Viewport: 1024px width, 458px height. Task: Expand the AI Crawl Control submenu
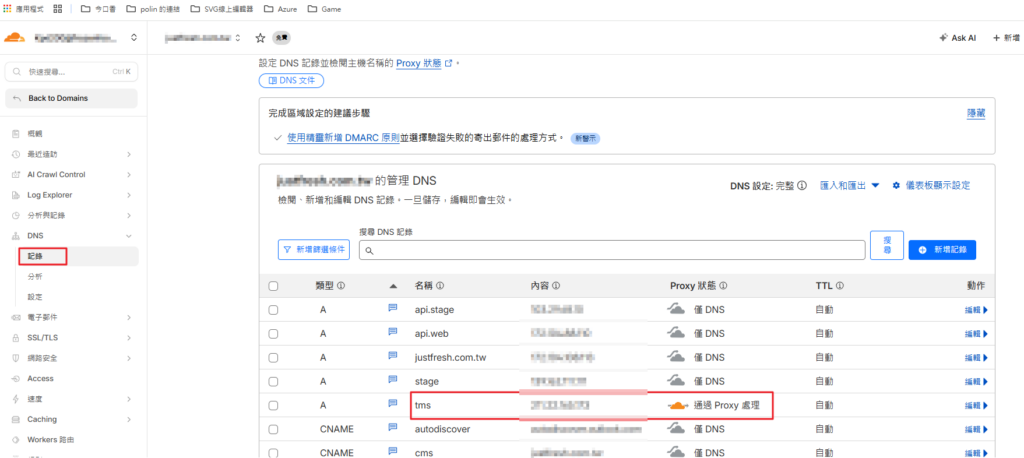(129, 174)
